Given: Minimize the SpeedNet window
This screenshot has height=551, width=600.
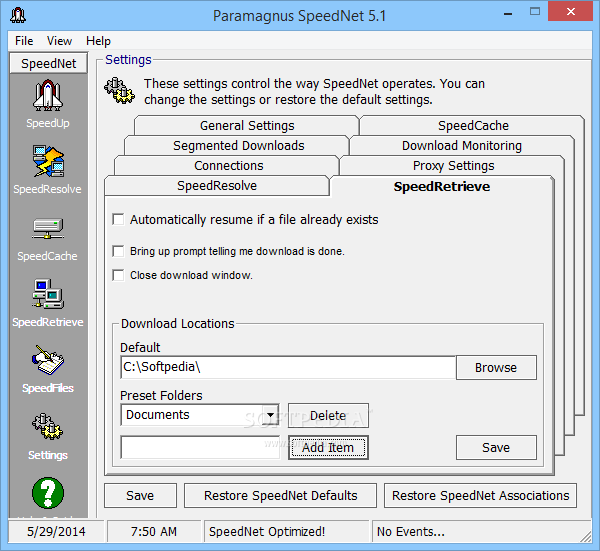Looking at the screenshot, I should (508, 14).
